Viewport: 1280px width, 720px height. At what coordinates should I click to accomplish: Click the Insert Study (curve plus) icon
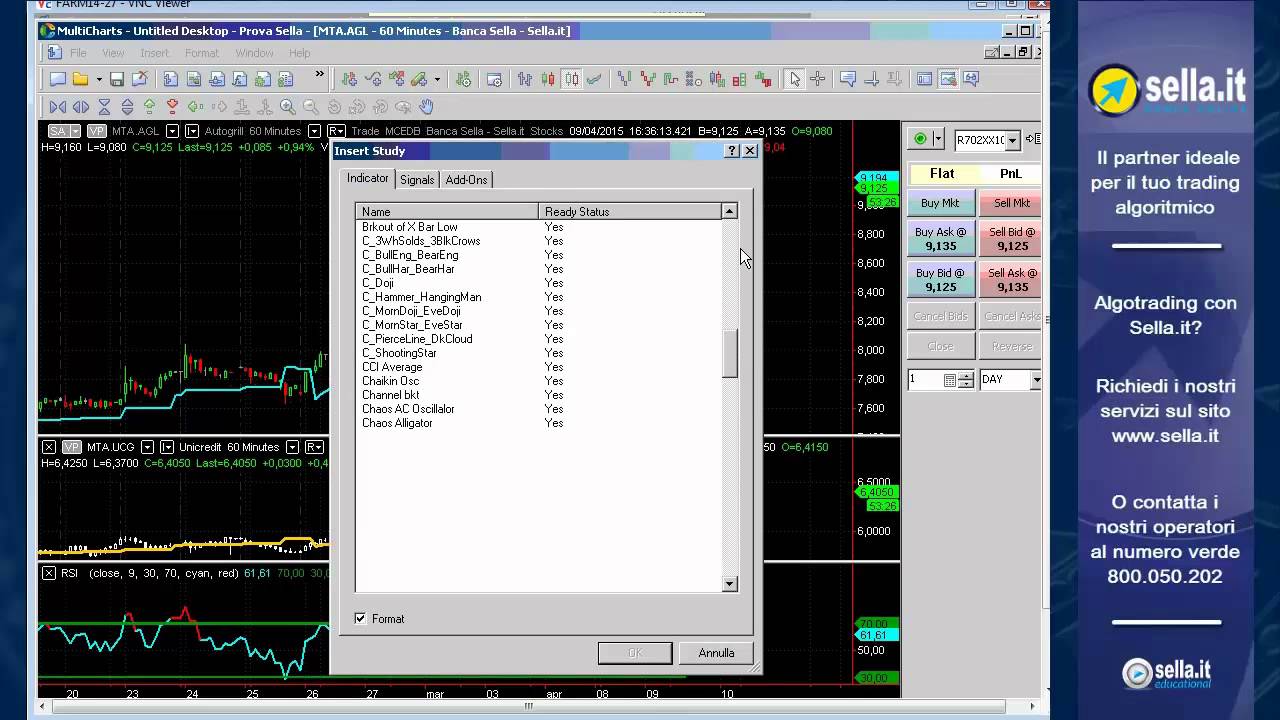373,79
